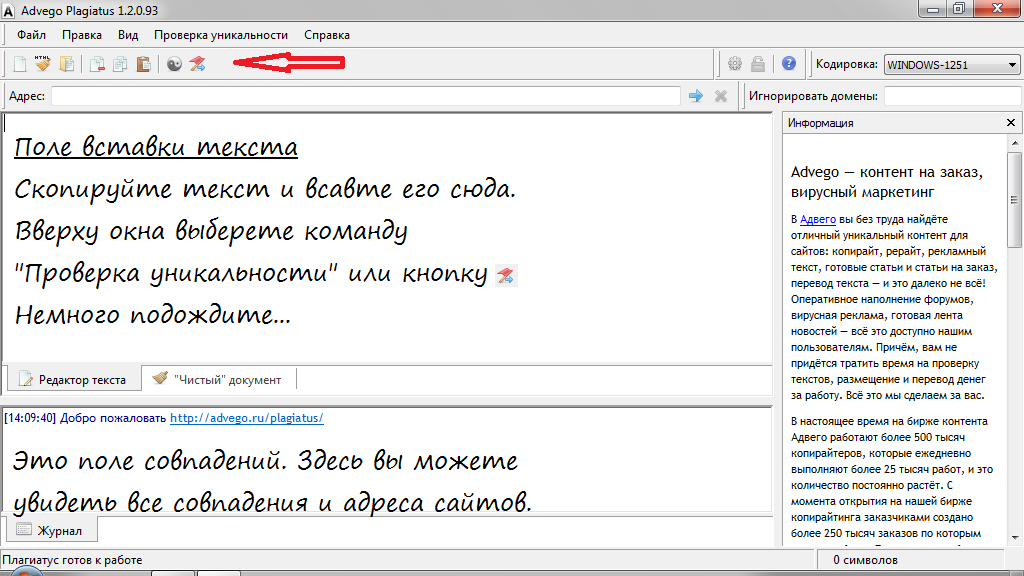The width and height of the screenshot is (1024, 576).
Task: Open the Справка menu
Action: 327,35
